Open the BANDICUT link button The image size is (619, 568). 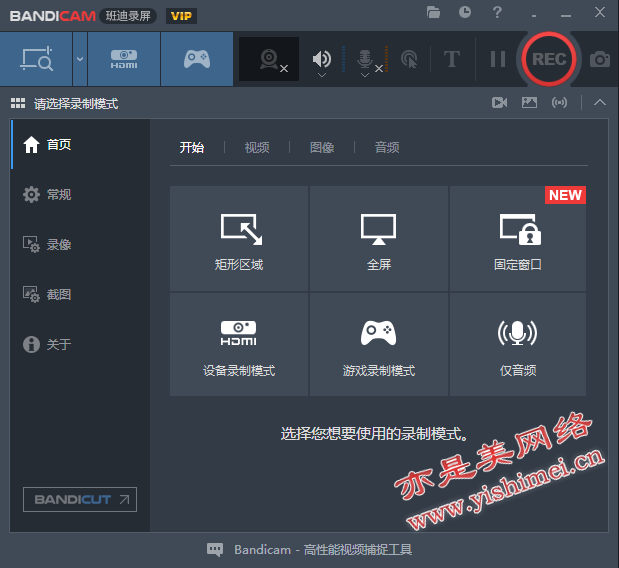click(80, 499)
